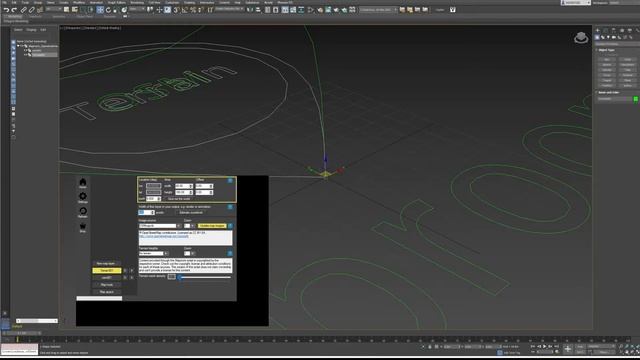
Task: Toggle the Snaps tool on the toolbar
Action: (176, 9)
